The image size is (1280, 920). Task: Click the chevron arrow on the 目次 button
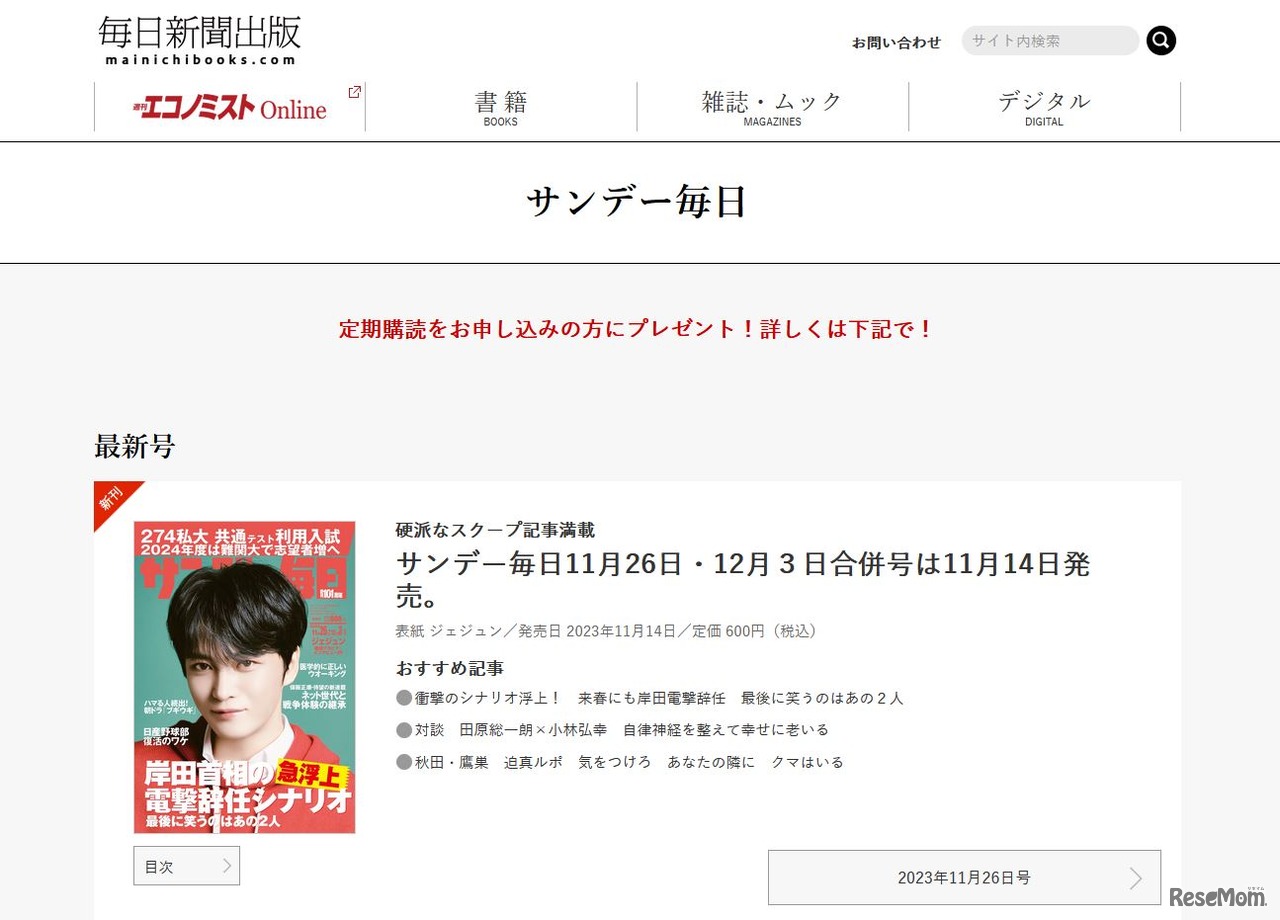click(x=227, y=866)
